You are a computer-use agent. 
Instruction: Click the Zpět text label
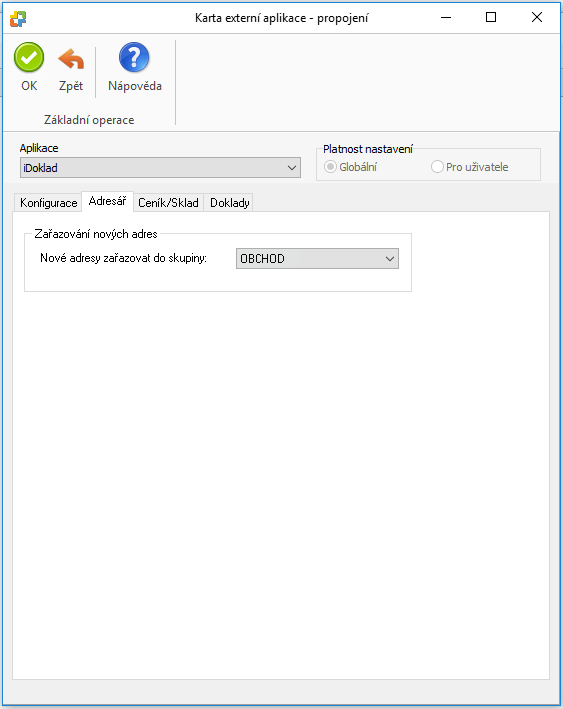(71, 86)
